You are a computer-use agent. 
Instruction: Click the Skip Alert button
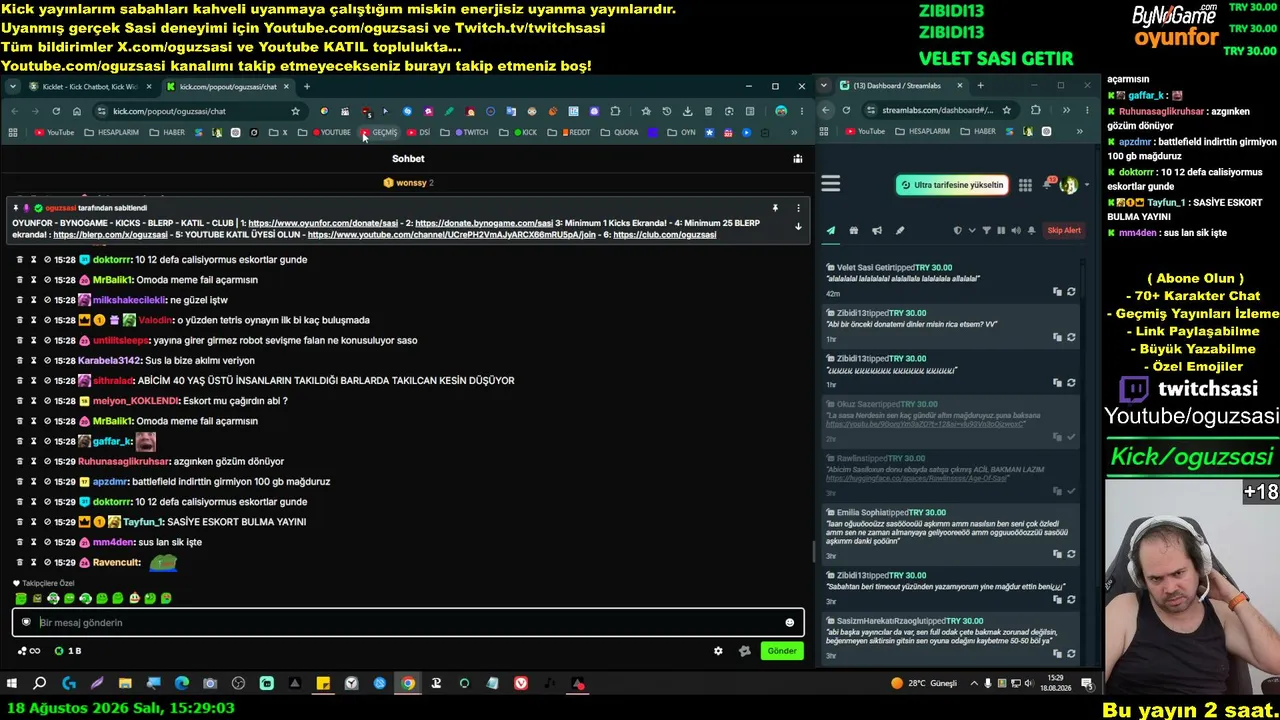click(x=1064, y=231)
